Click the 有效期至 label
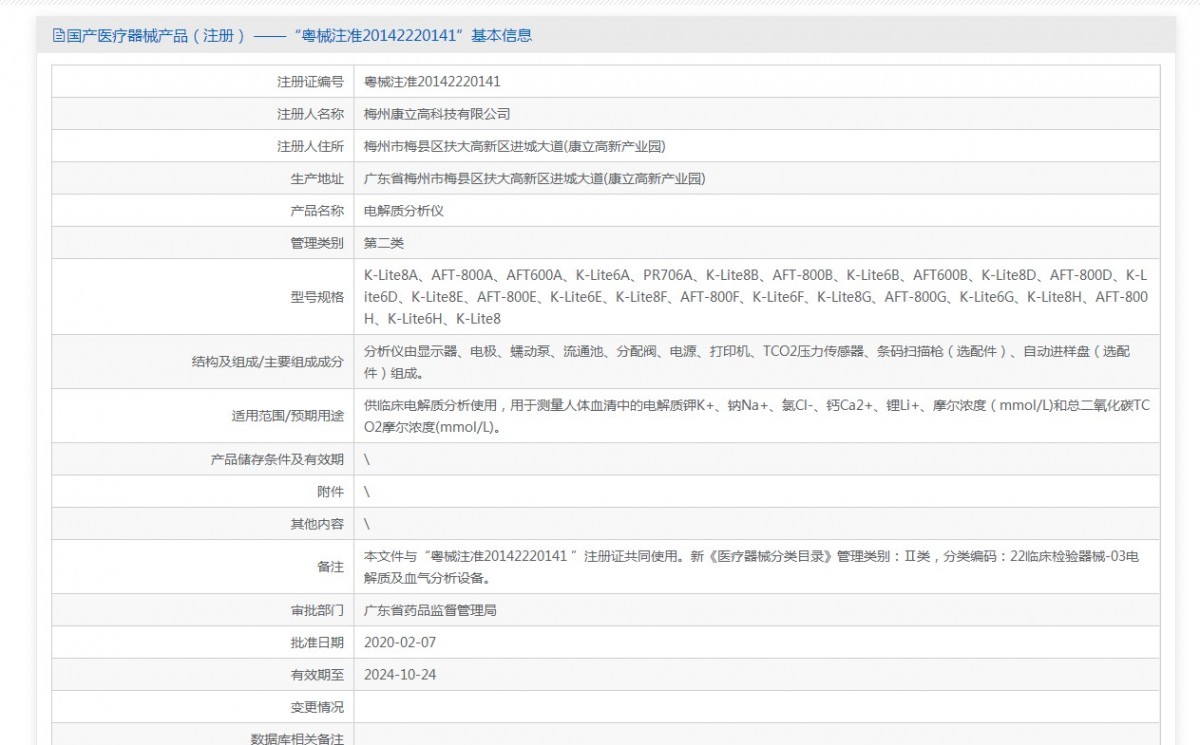This screenshot has height=745, width=1200. tap(317, 674)
